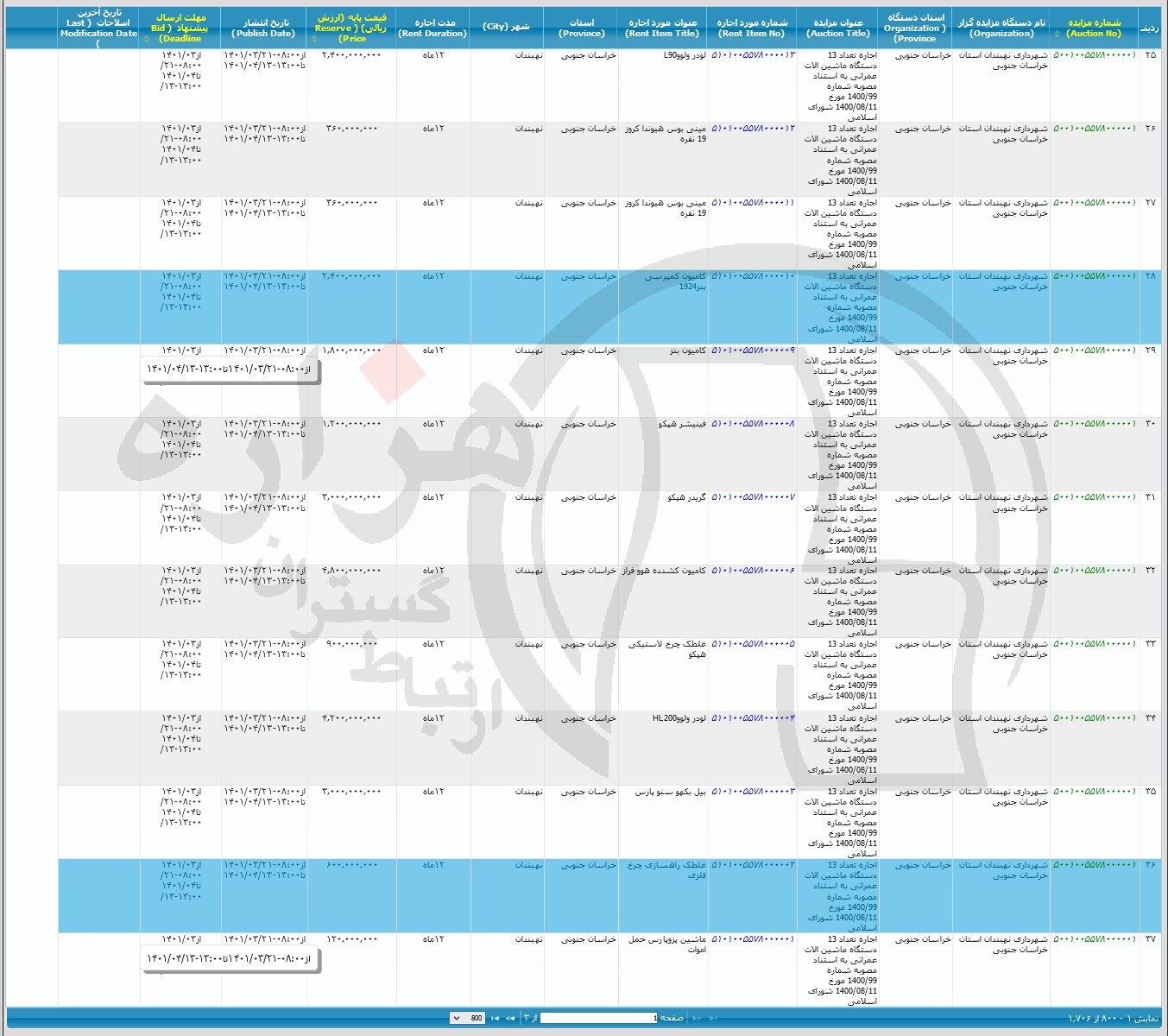Jump to the last page with pager icon
This screenshot has height=1036, width=1168.
tap(495, 1018)
